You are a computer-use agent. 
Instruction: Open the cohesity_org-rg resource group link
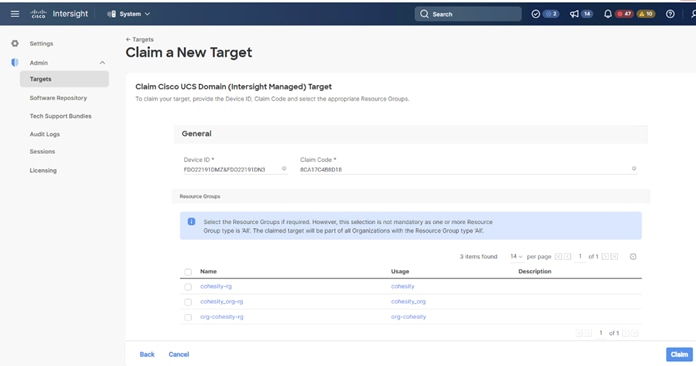click(221, 301)
